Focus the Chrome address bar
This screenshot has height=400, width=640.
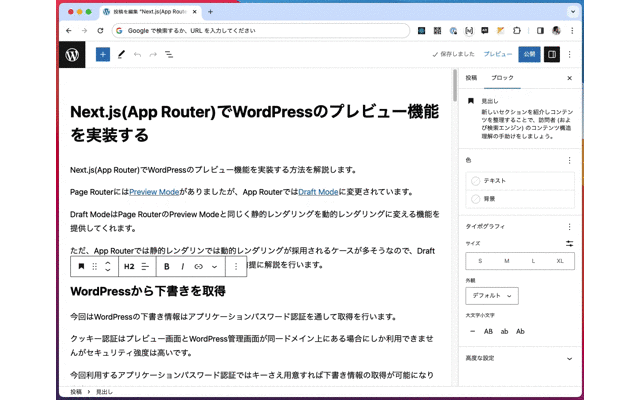point(261,31)
